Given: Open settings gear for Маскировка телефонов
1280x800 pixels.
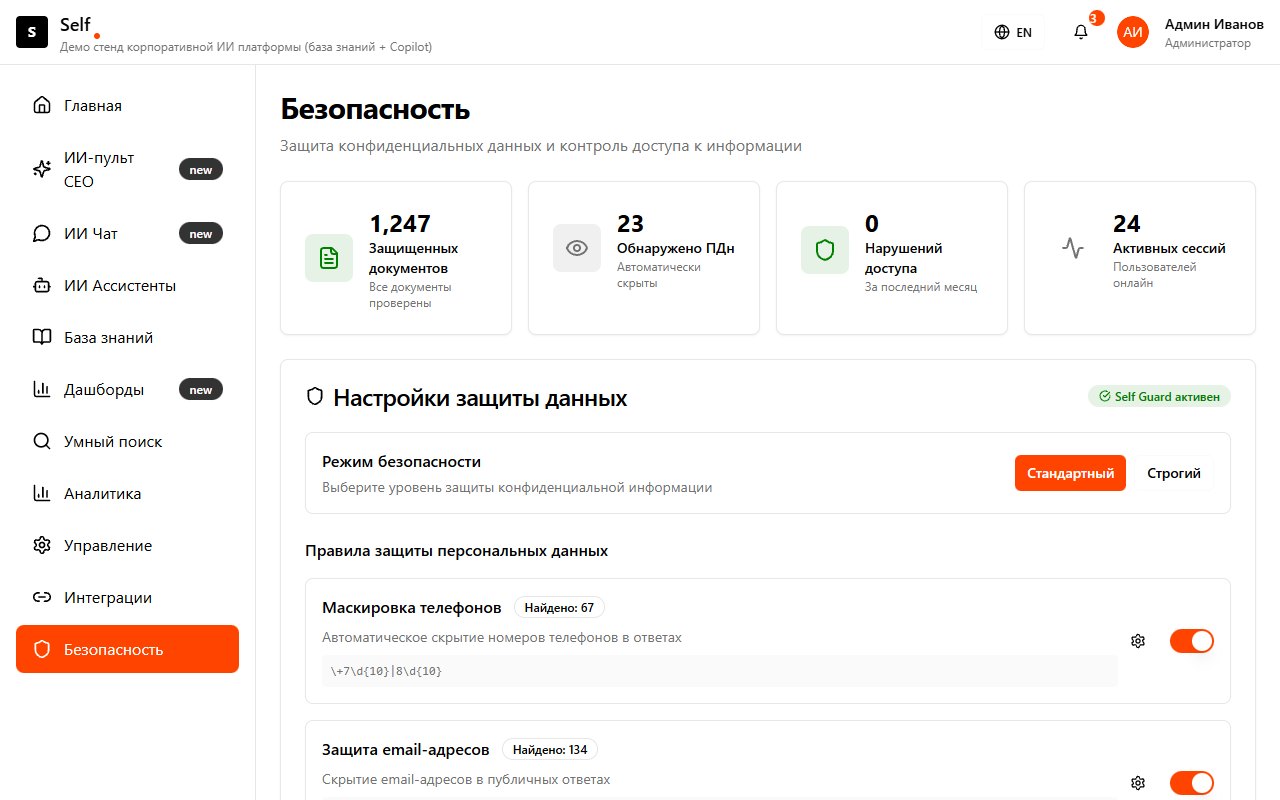Looking at the screenshot, I should (x=1138, y=641).
